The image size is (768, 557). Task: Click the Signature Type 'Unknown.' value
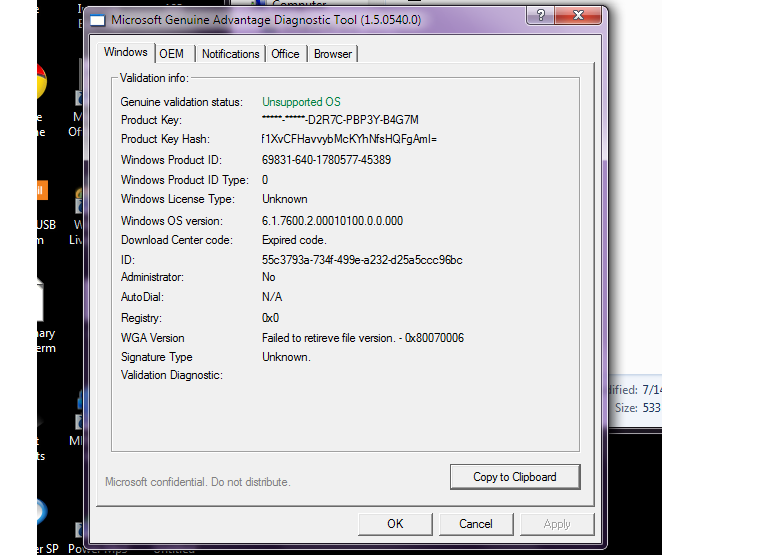286,357
